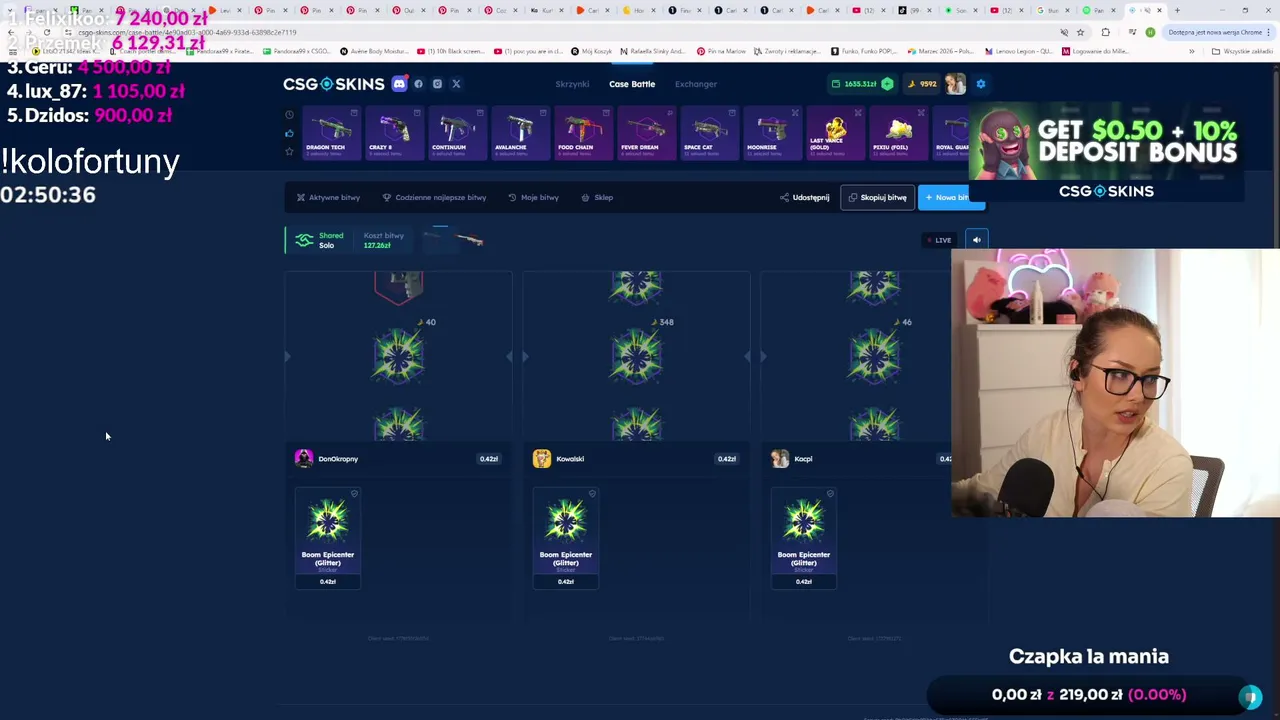This screenshot has height=720, width=1280.
Task: Click shield icon on DonOkropny's sticker card
Action: [x=354, y=494]
